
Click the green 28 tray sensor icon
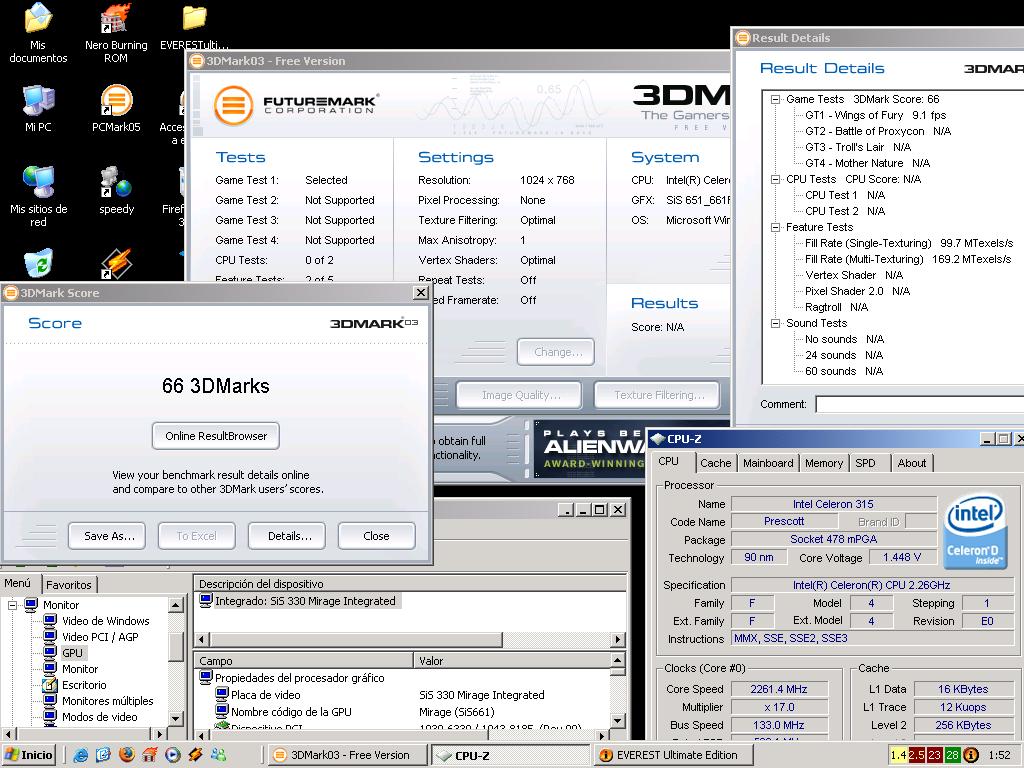pos(952,755)
